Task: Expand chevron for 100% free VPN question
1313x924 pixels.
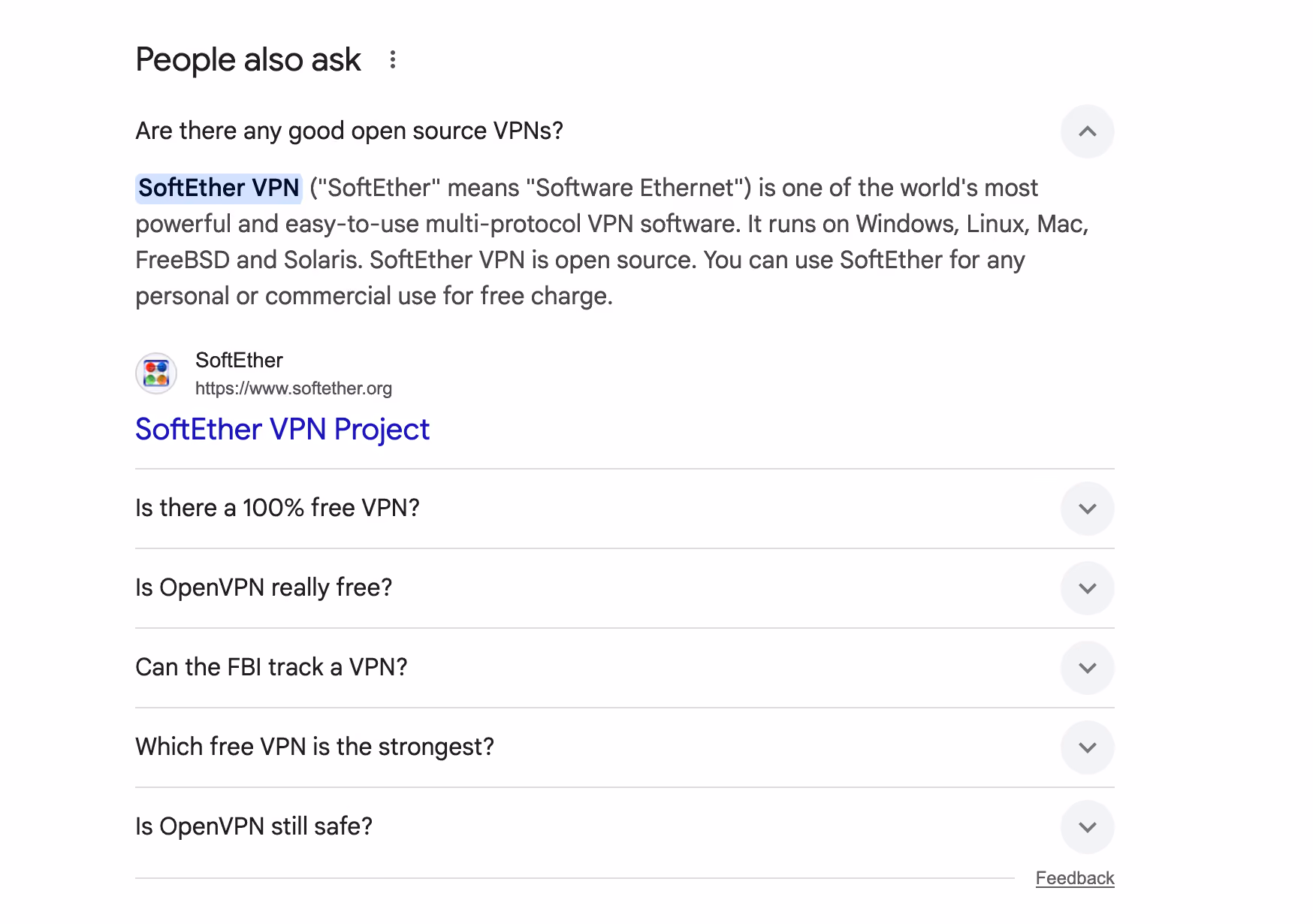Action: tap(1087, 509)
